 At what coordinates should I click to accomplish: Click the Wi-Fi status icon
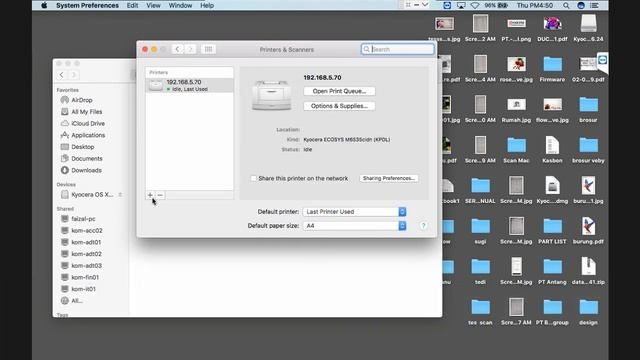pos(475,5)
